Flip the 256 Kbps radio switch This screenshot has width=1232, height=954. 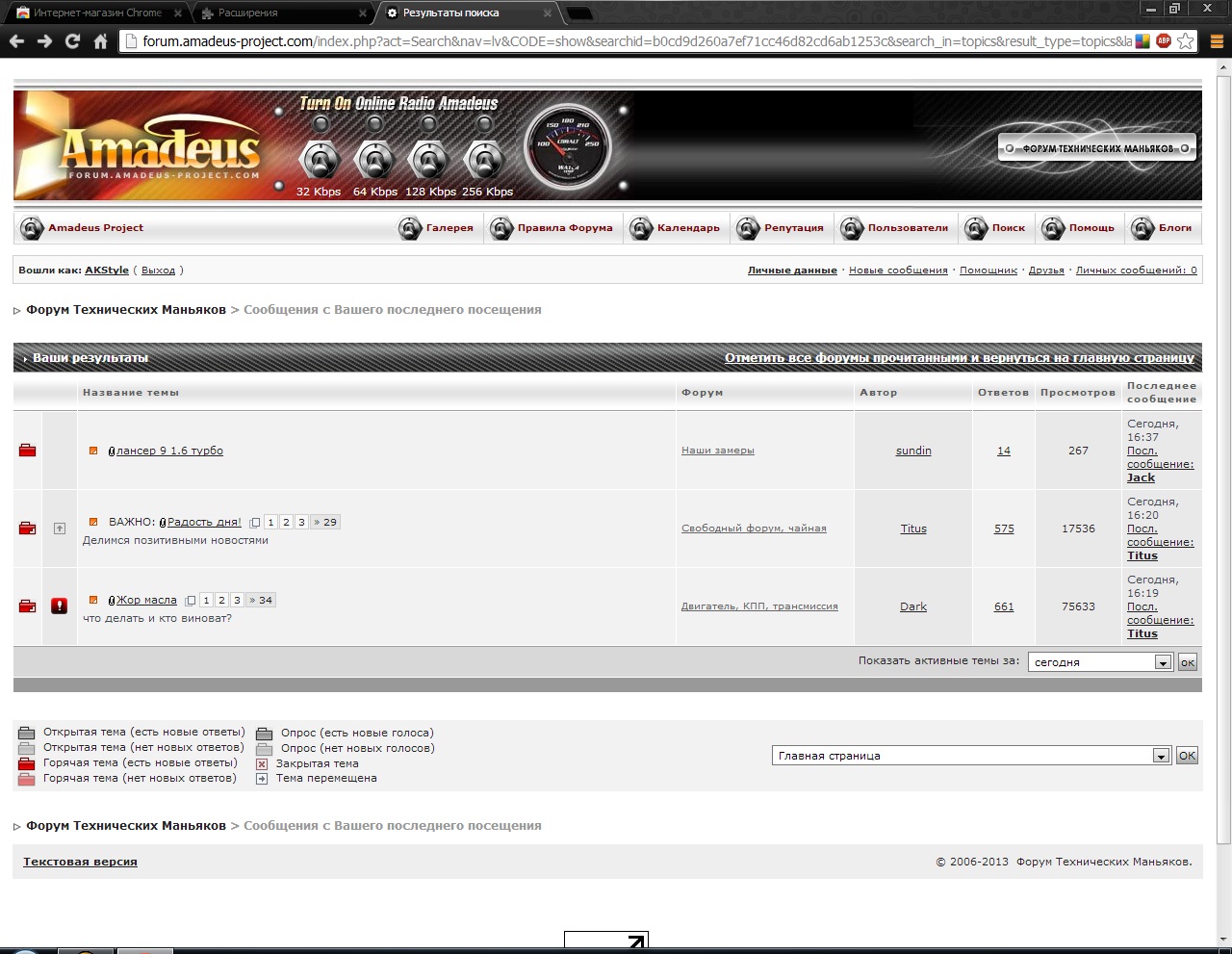click(486, 160)
